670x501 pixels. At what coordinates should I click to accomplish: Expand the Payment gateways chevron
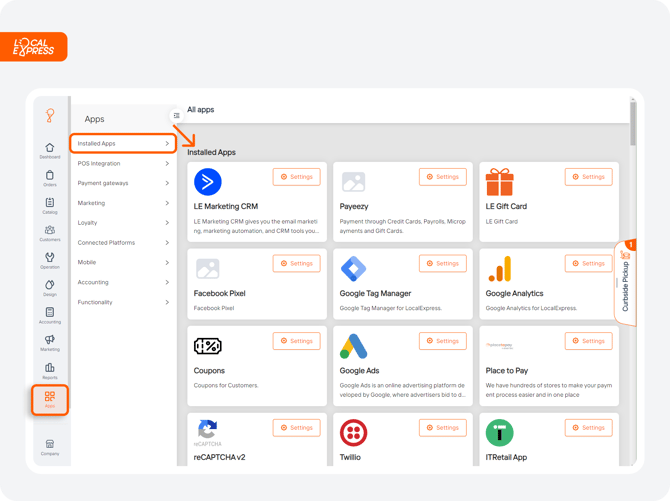tap(167, 183)
